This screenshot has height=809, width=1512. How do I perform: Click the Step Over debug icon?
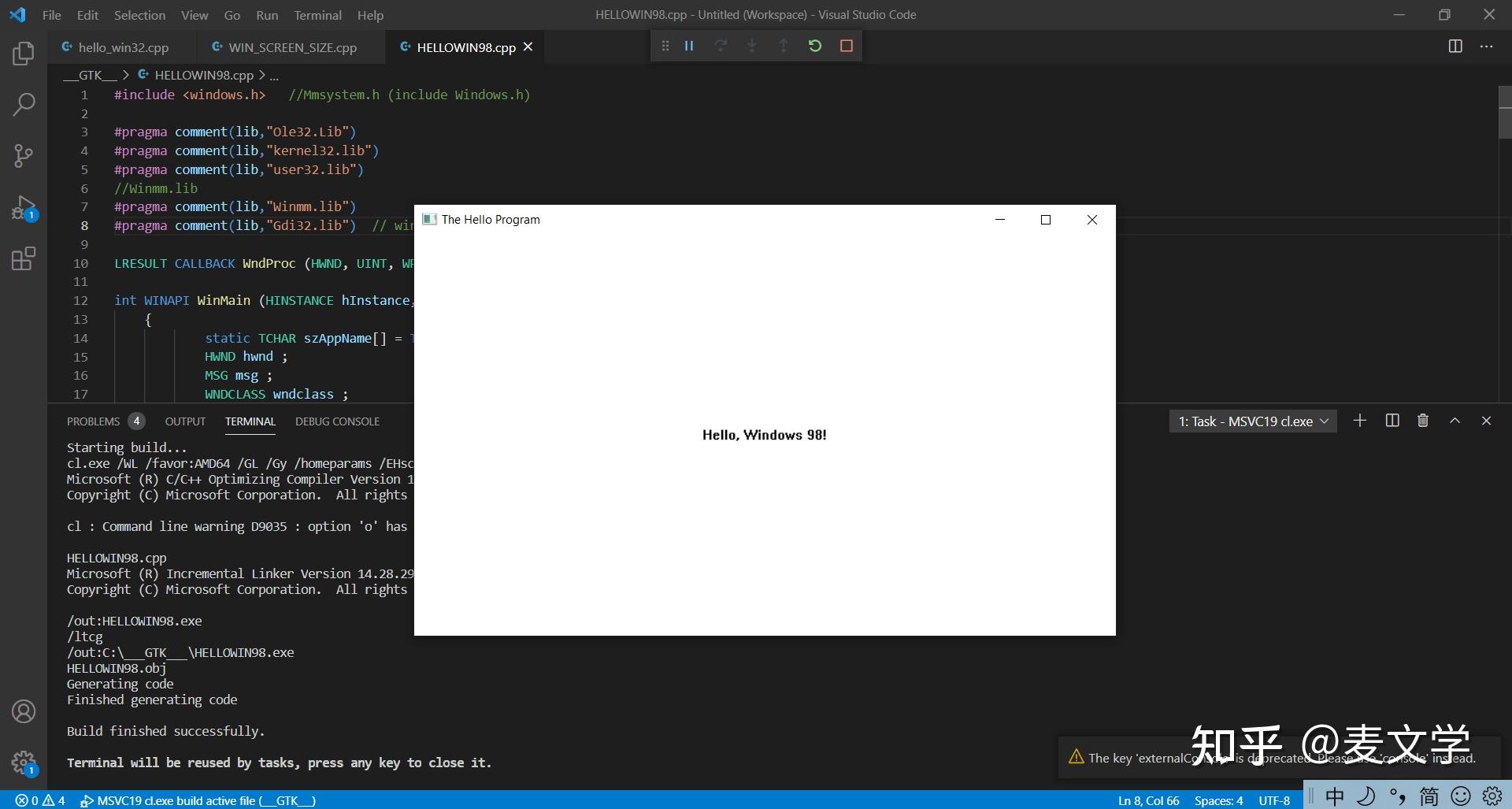721,46
